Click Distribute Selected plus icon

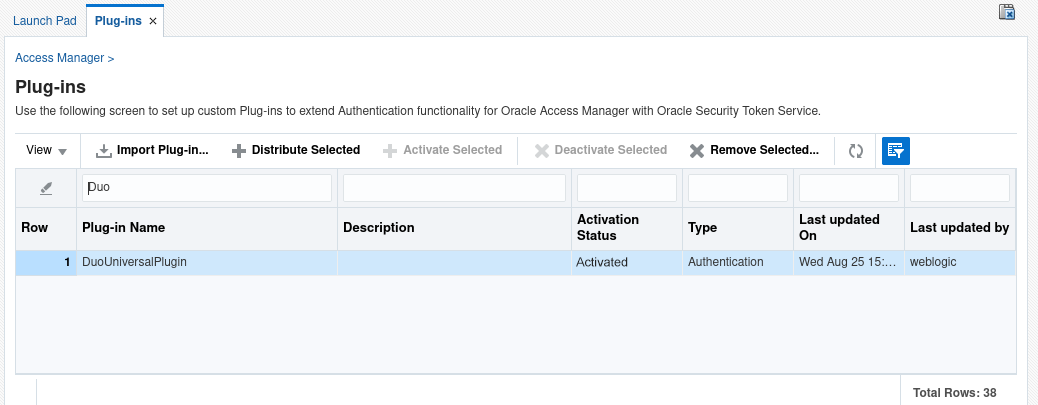click(238, 151)
